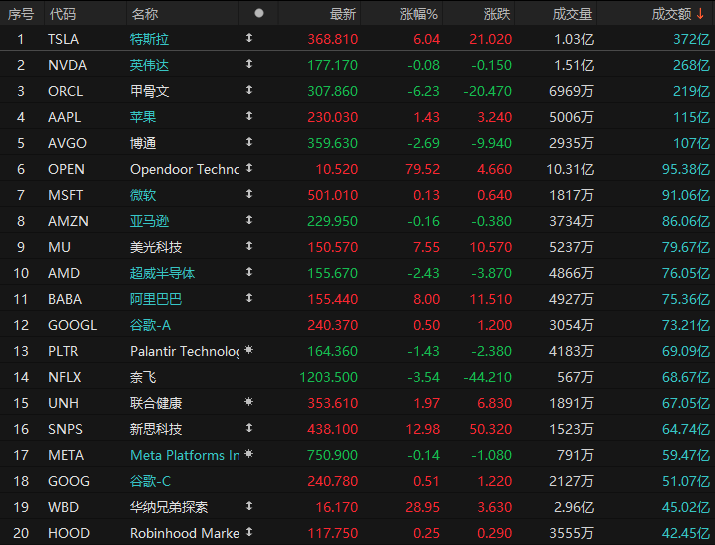Click TSLA latest price 368.810
Viewport: 715px width, 545px height.
click(x=333, y=39)
